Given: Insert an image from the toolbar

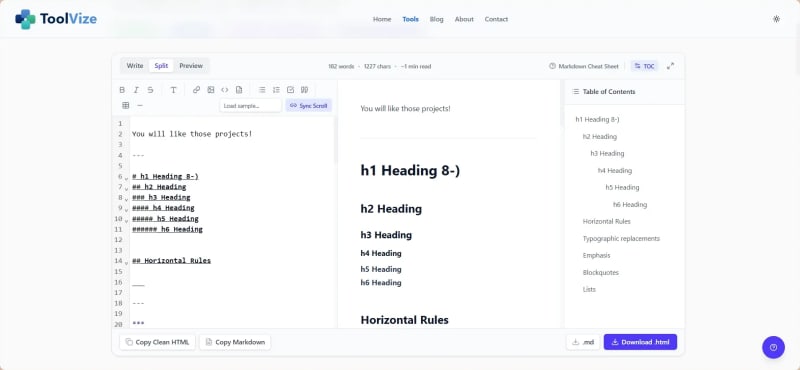Looking at the screenshot, I should [211, 90].
